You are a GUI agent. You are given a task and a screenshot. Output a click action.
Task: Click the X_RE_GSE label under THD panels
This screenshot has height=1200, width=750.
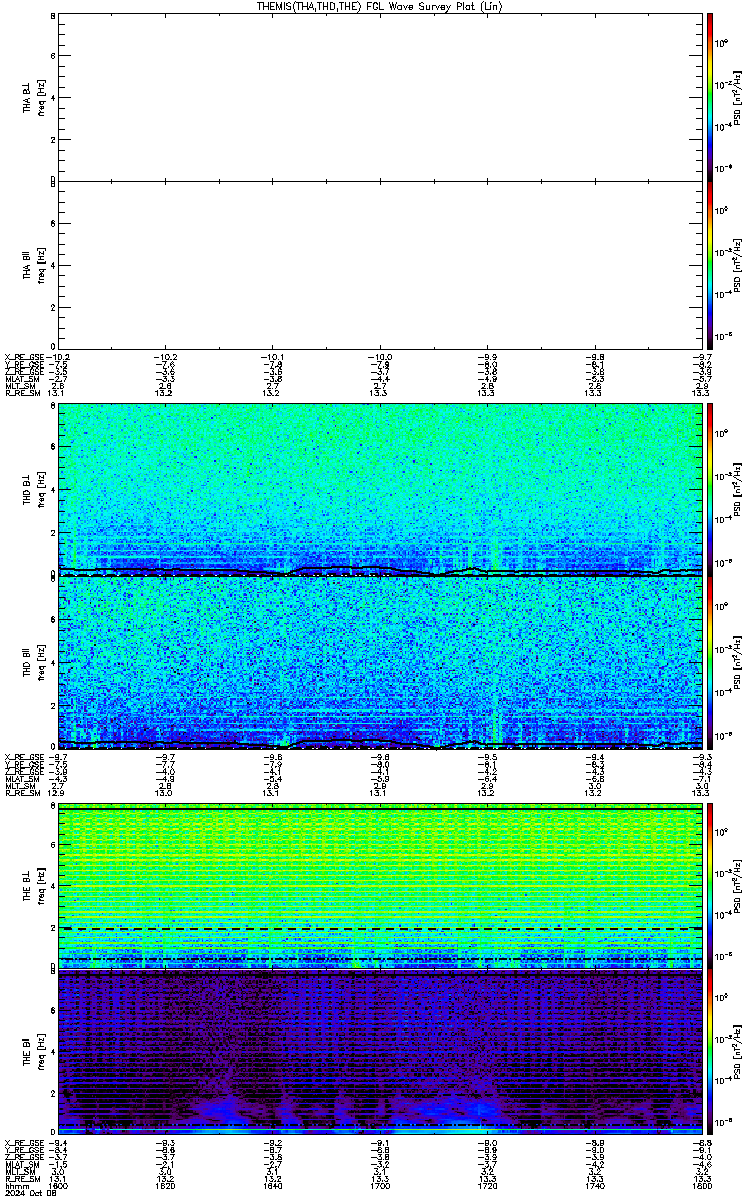coord(22,756)
